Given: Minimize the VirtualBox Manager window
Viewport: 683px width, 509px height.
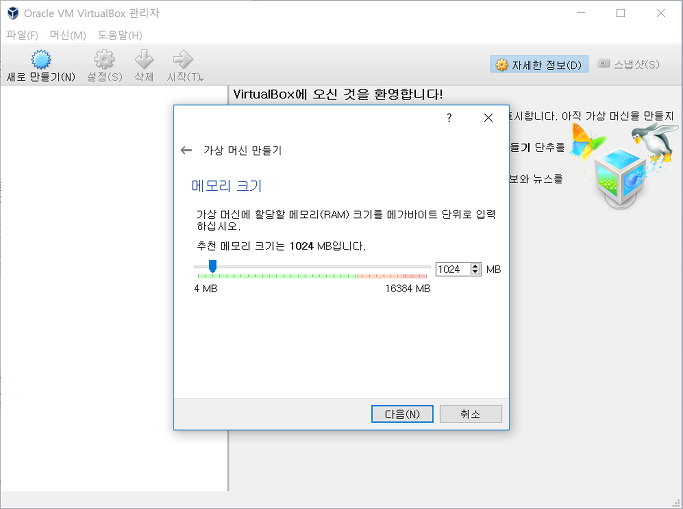Looking at the screenshot, I should (581, 13).
